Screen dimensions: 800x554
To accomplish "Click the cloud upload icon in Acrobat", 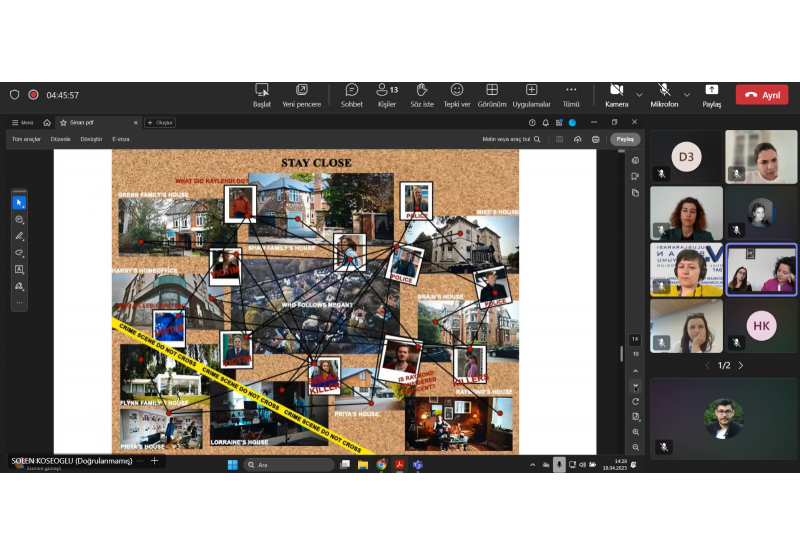I will [x=578, y=139].
